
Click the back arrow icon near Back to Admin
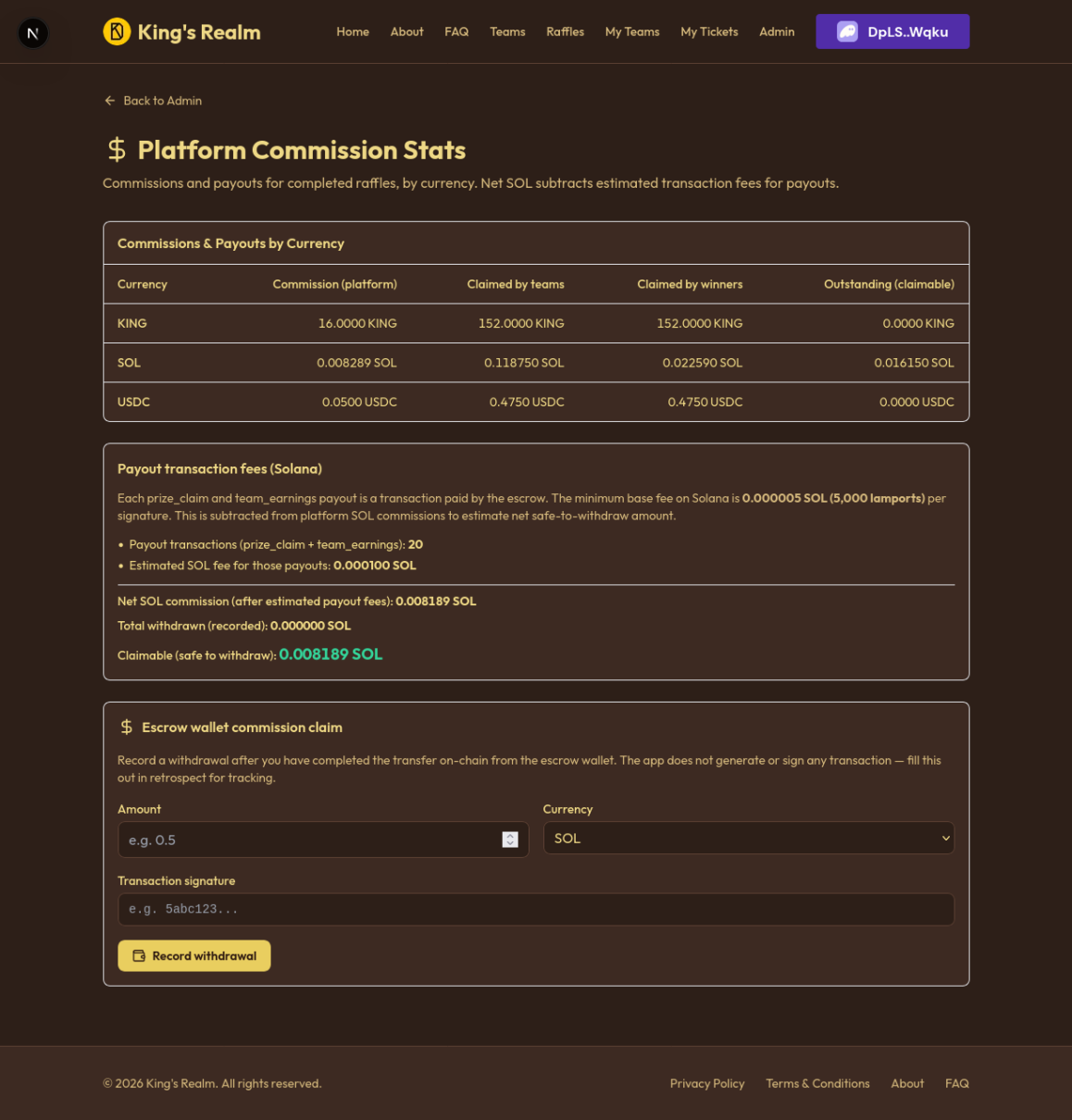[x=109, y=100]
